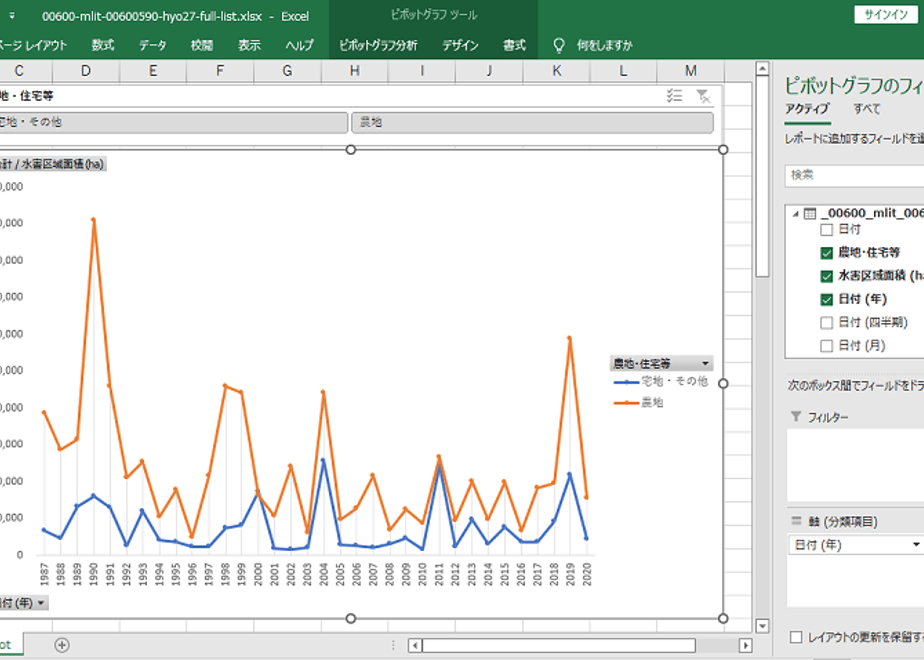Click the 何をしますか search box

tap(604, 45)
